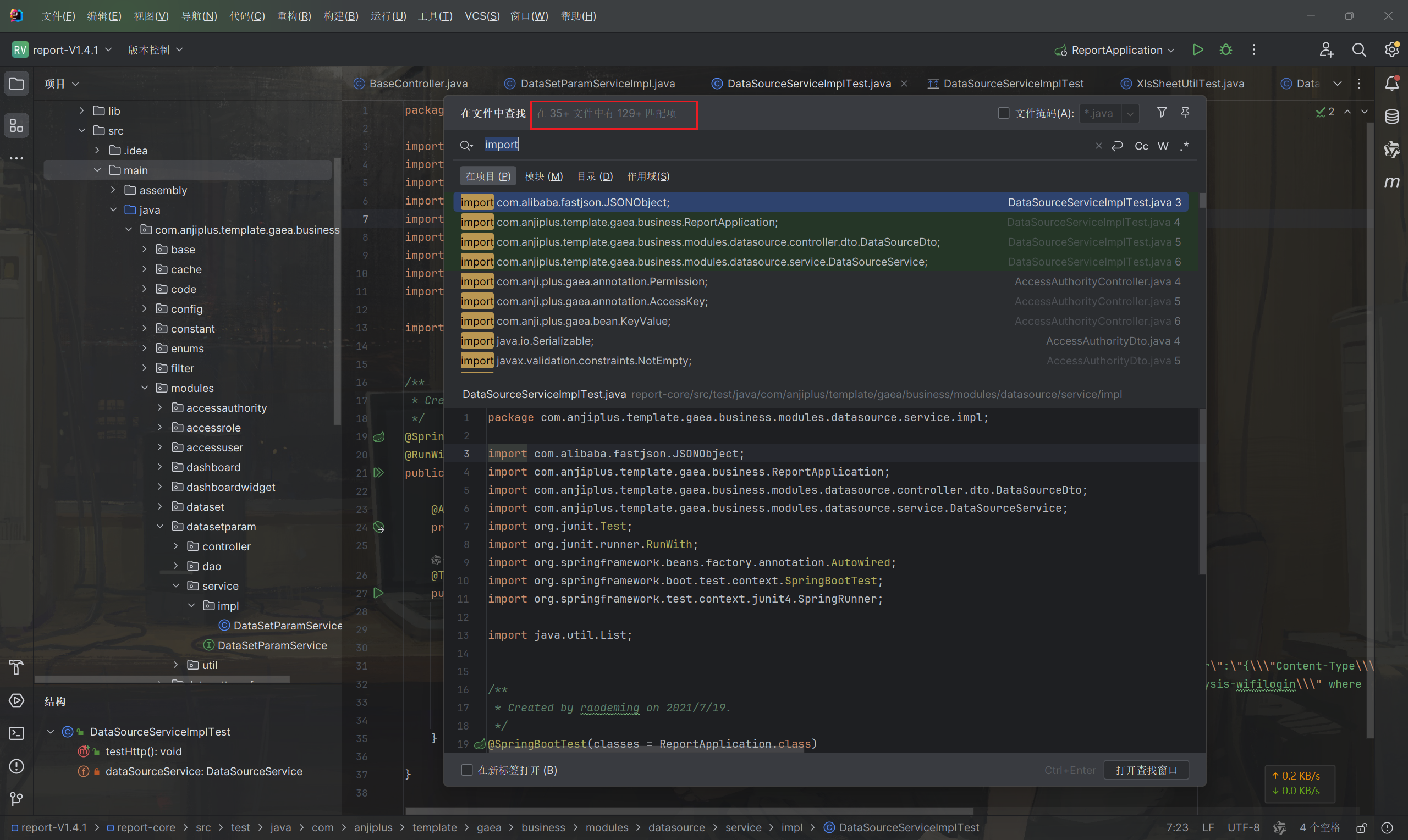Click run class gutter icon line 21
The image size is (1408, 840).
[379, 473]
